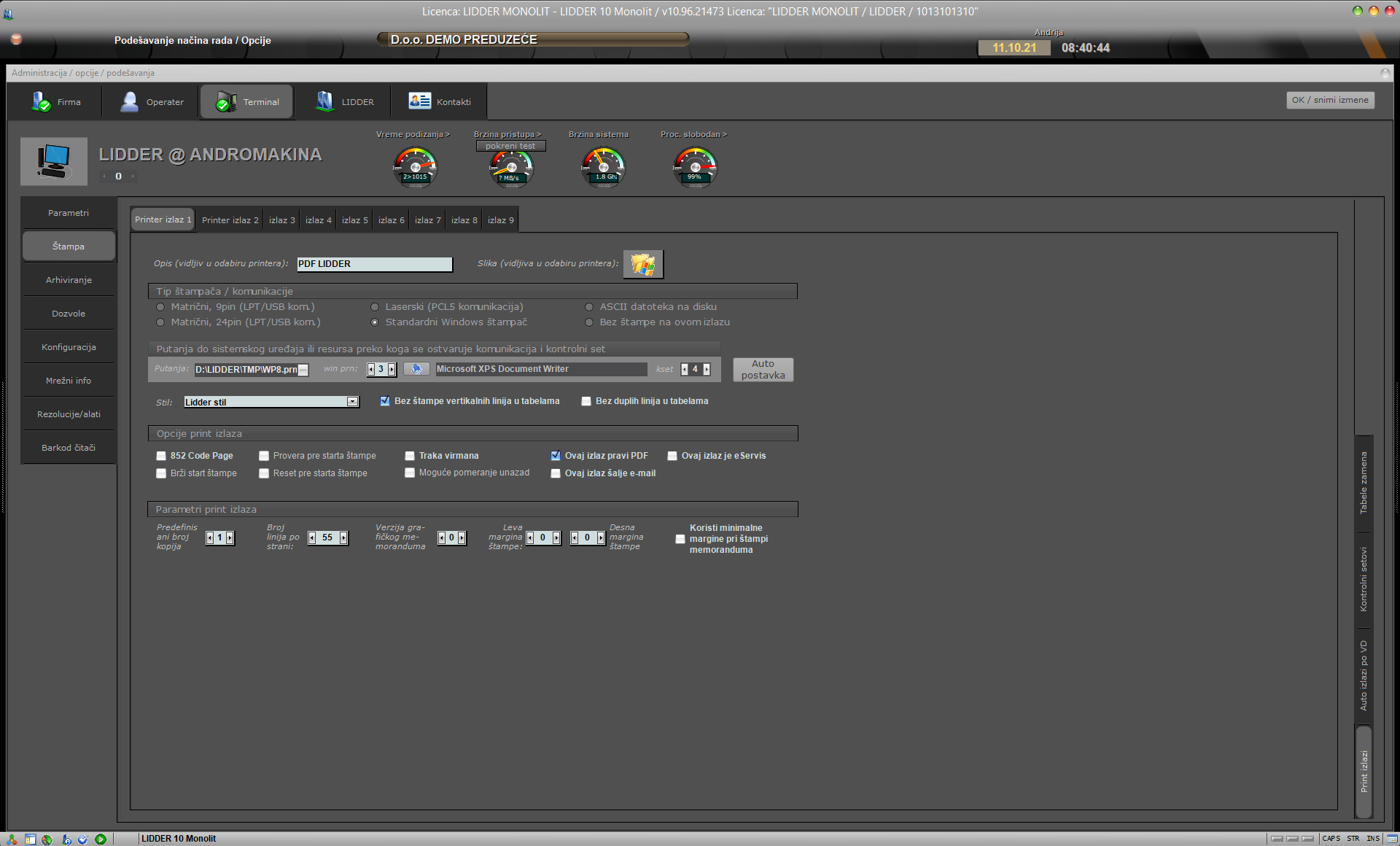Increase win prn value with right arrow
The height and width of the screenshot is (846, 1400).
(x=392, y=369)
